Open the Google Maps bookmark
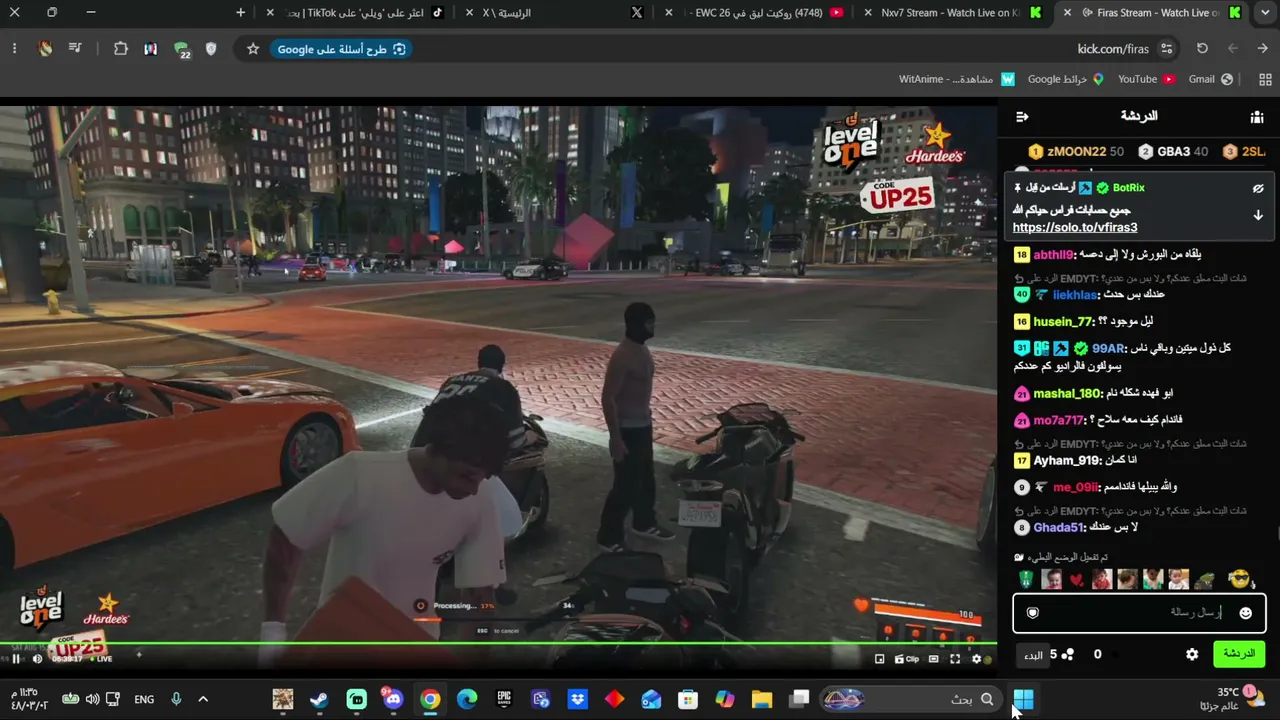This screenshot has width=1280, height=720. (x=1066, y=79)
